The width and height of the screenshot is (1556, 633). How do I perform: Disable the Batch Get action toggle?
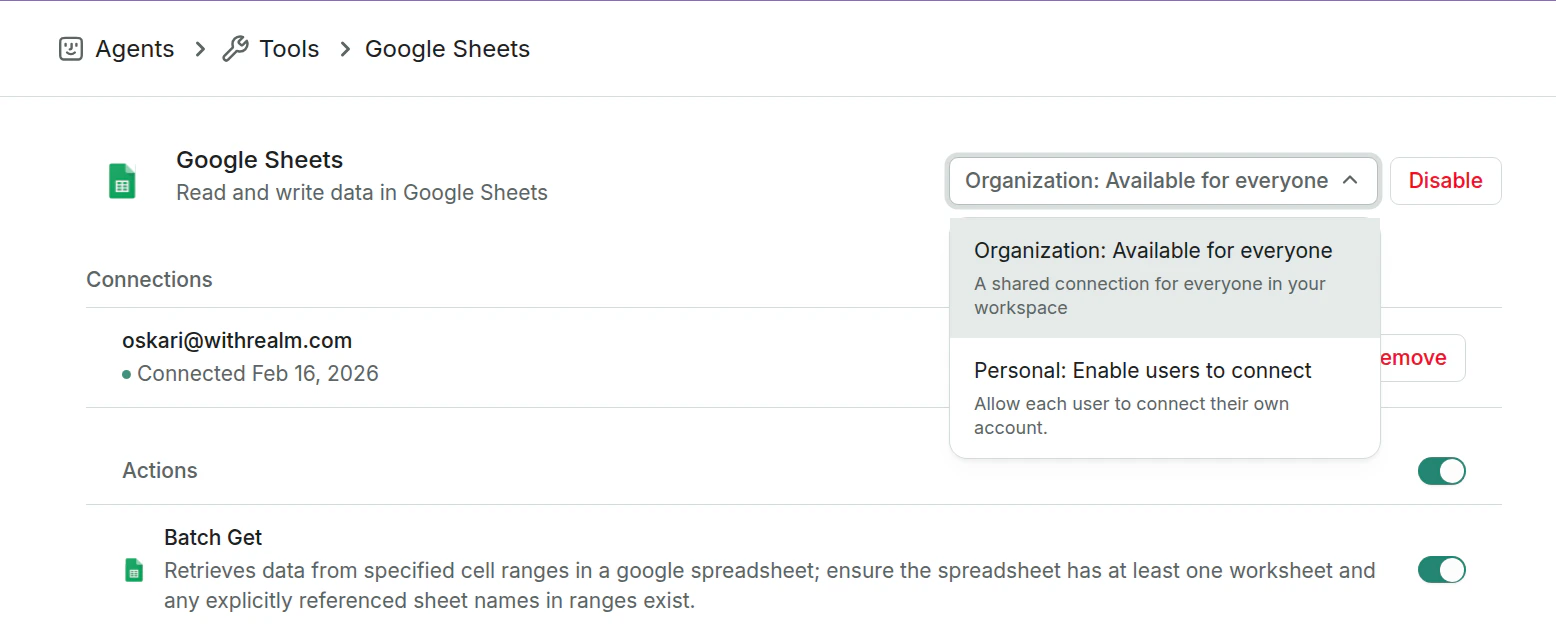click(x=1441, y=570)
